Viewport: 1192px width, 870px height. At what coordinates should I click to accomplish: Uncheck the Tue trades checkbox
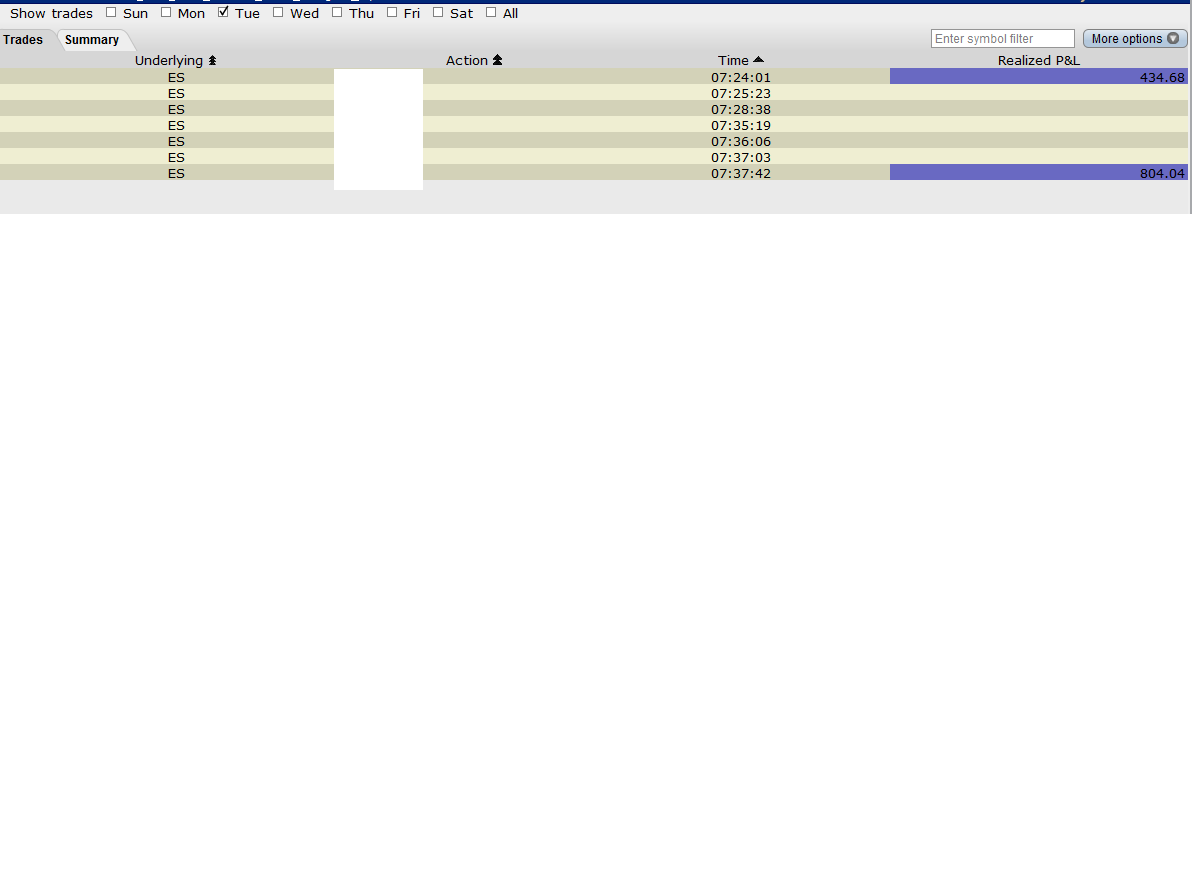point(224,12)
